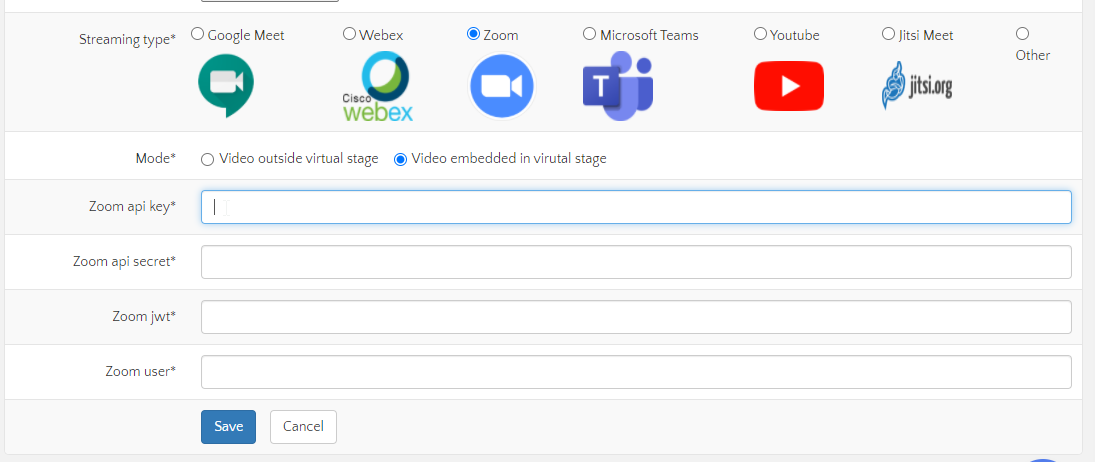Select Zoom streaming type radio
The width and height of the screenshot is (1095, 462).
473,34
